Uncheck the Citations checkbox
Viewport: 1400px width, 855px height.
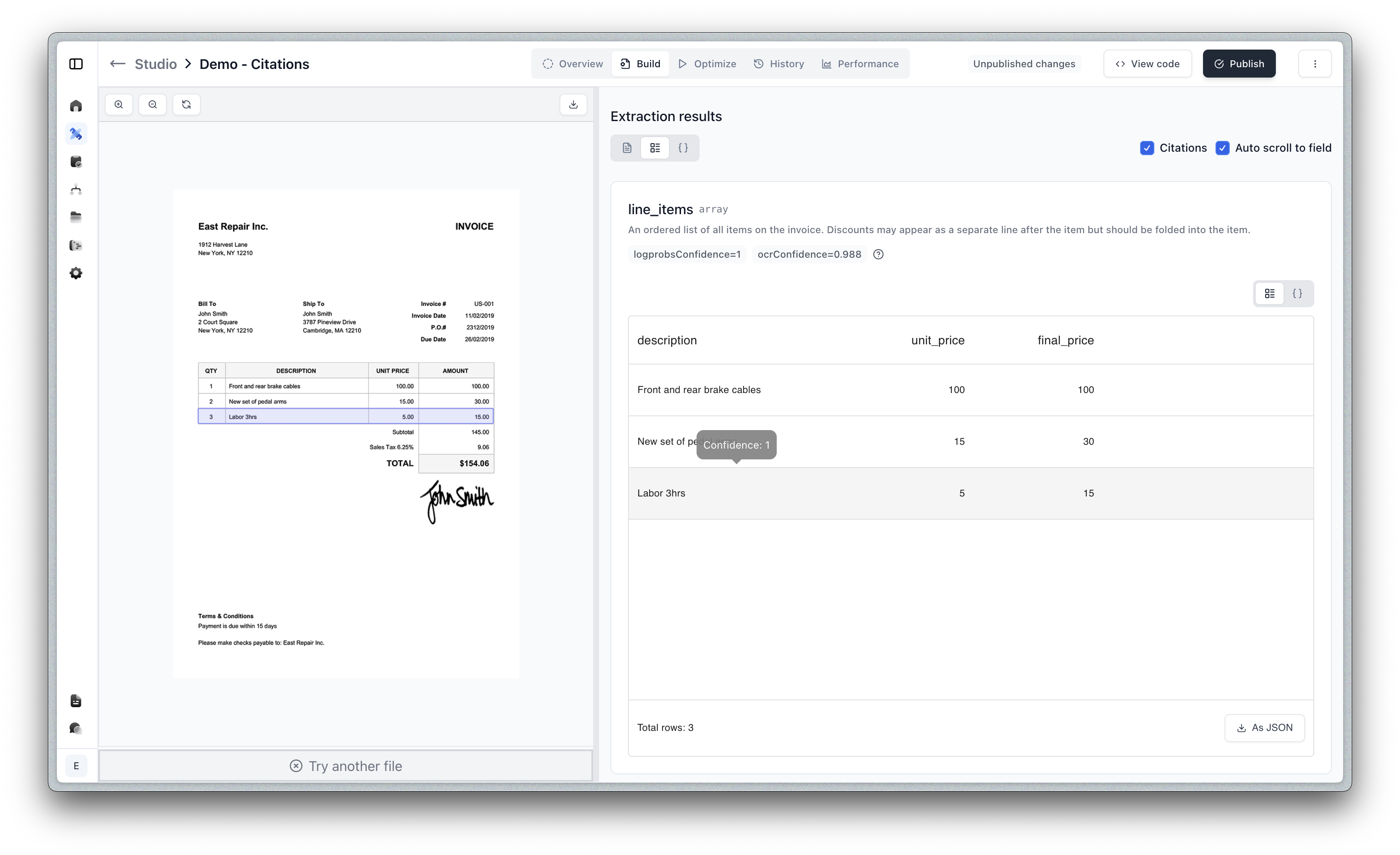[x=1147, y=148]
